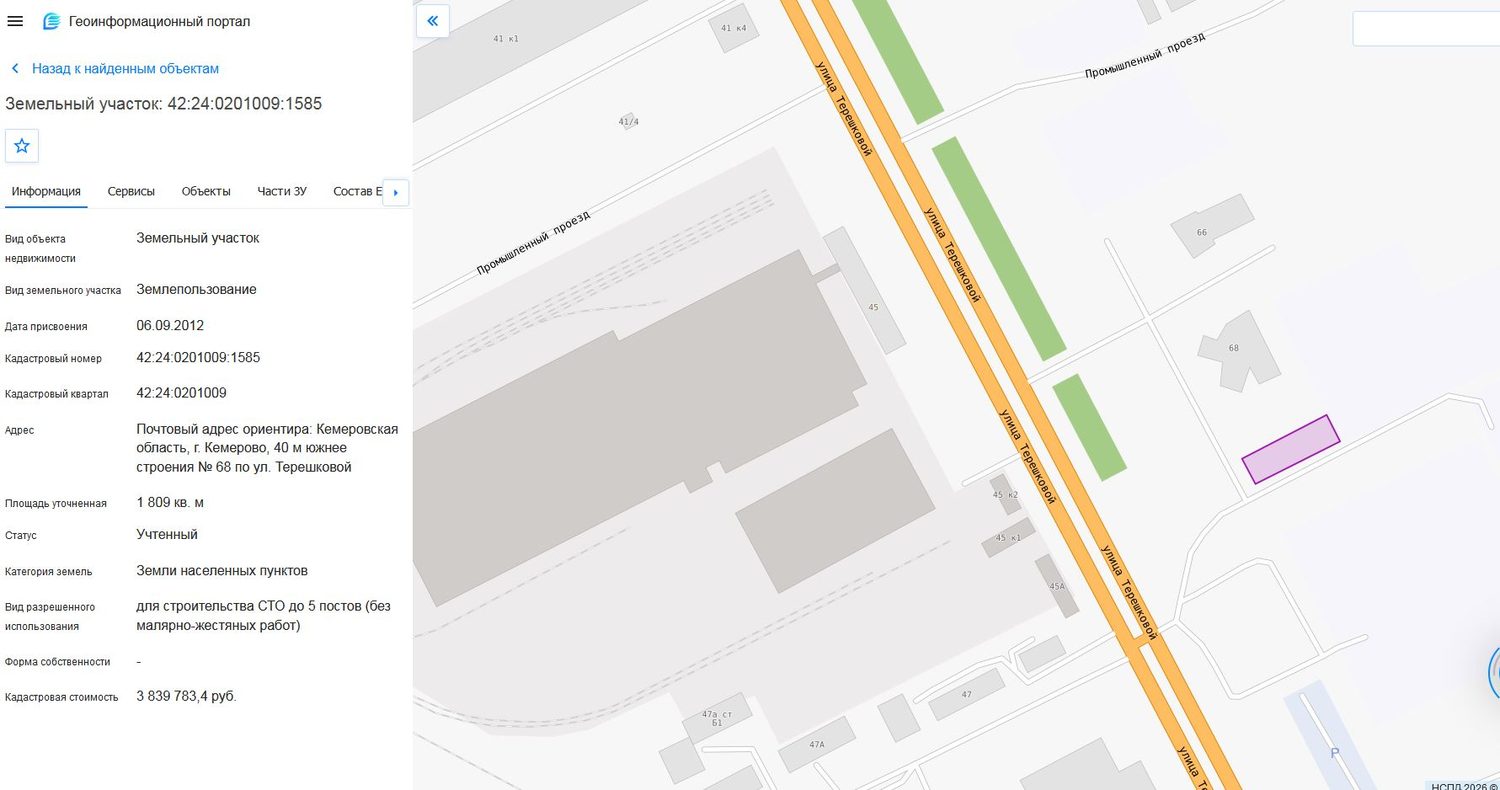The image size is (1500, 790).
Task: Focus the search field above the map
Action: [1426, 29]
